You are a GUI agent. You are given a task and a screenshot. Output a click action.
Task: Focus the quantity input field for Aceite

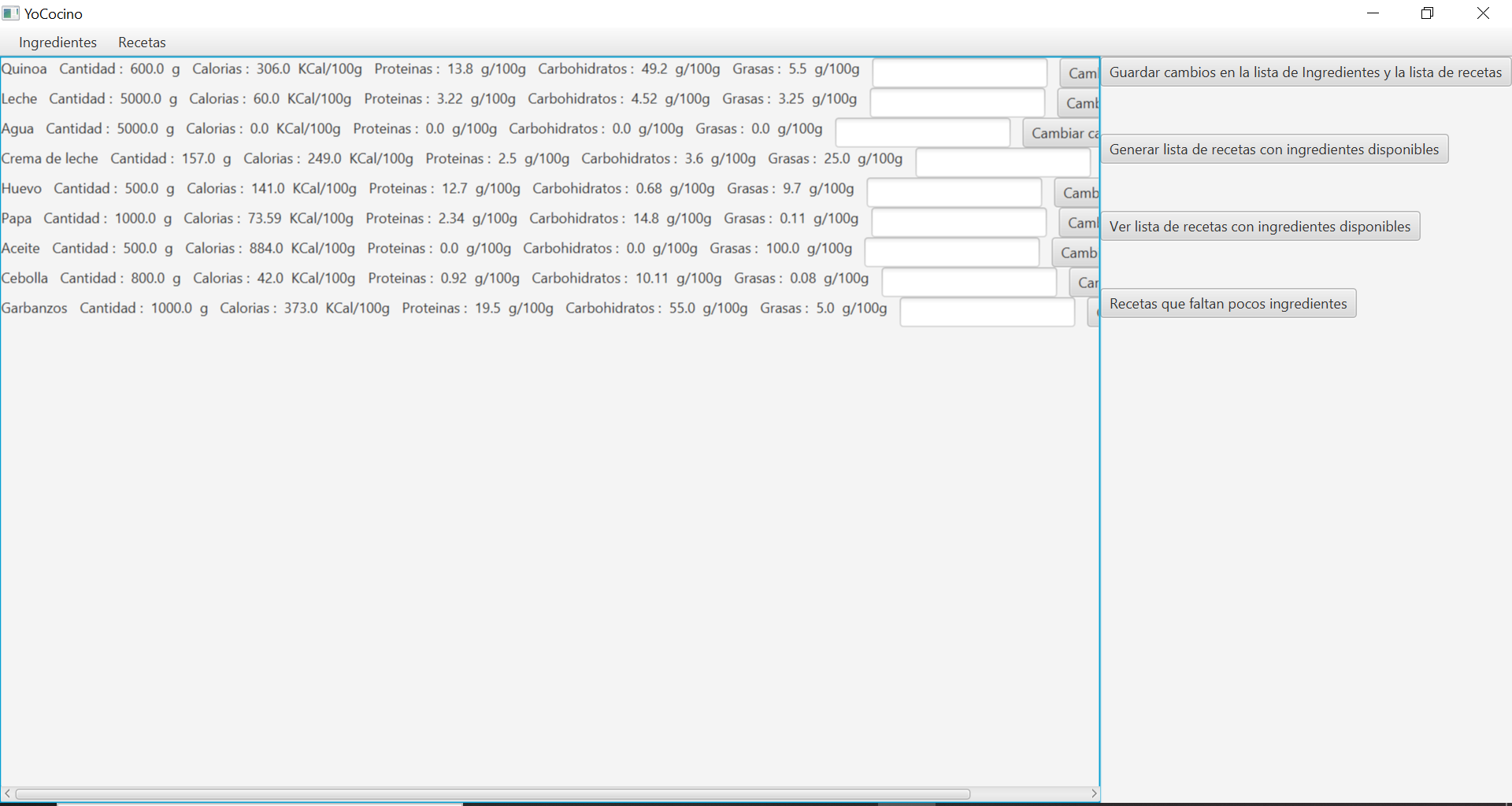(952, 253)
